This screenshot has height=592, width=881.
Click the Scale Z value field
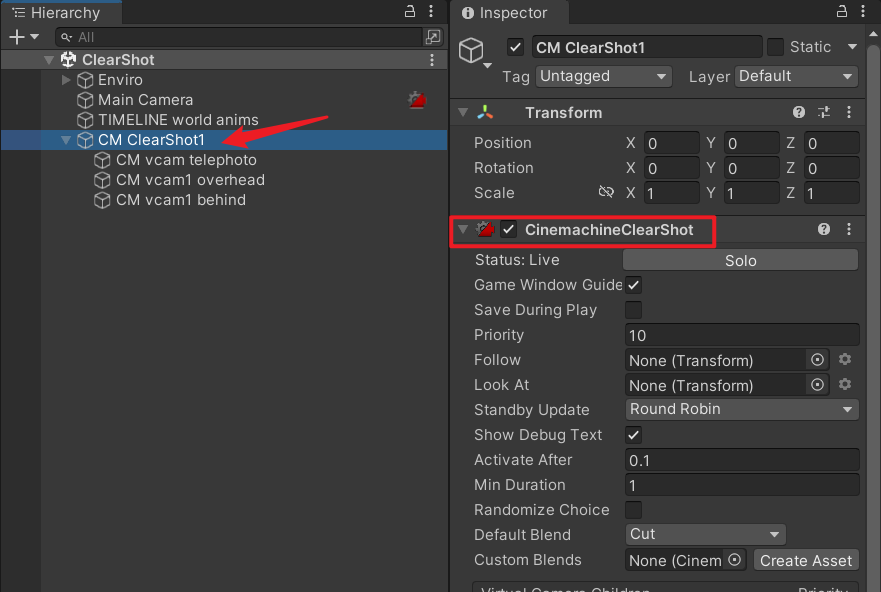[x=832, y=193]
